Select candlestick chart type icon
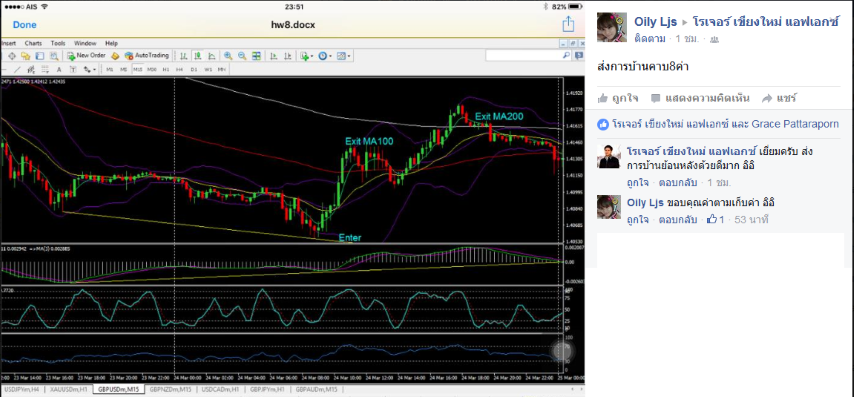 click(198, 56)
